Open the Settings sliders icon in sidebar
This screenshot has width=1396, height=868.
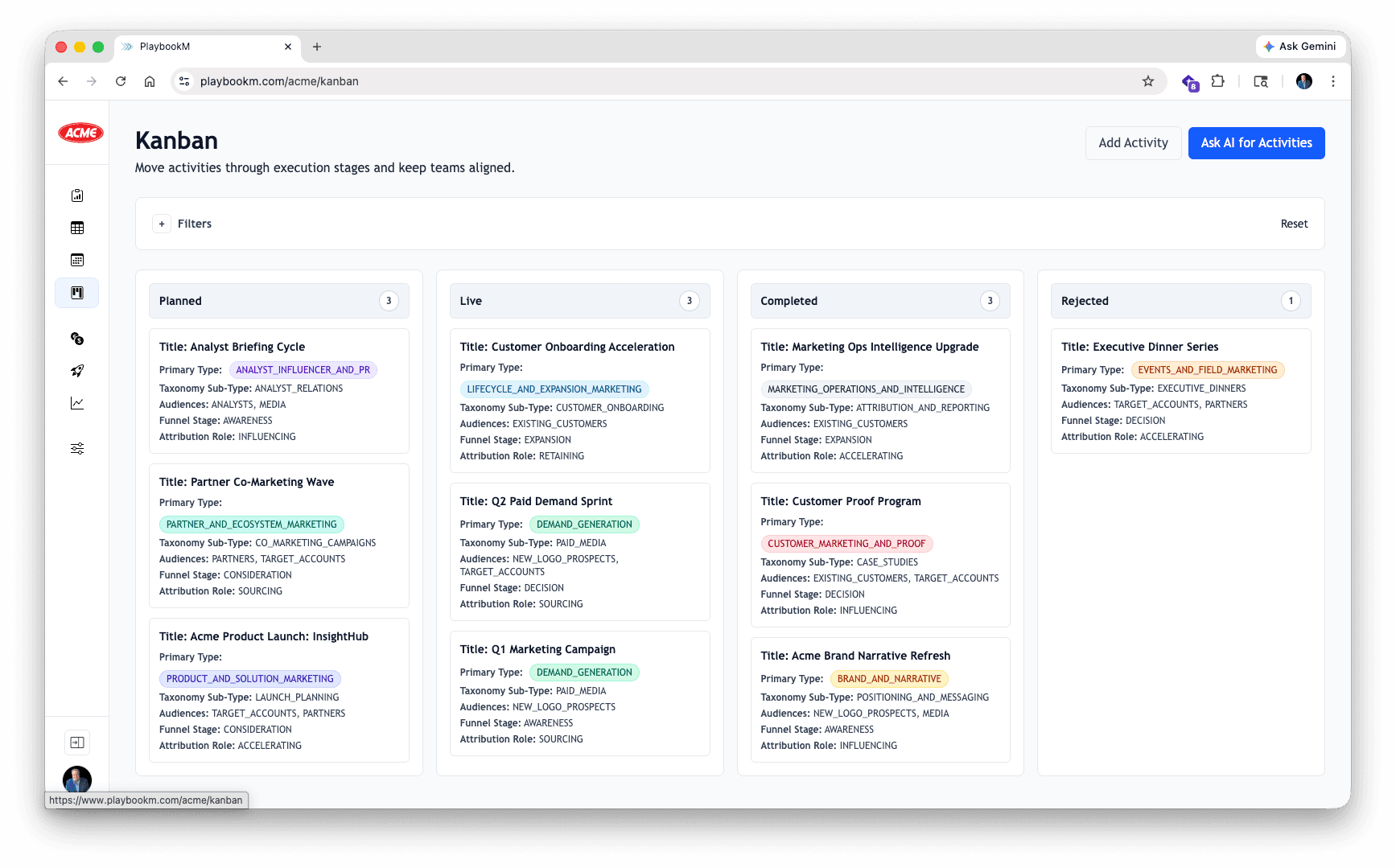point(76,448)
